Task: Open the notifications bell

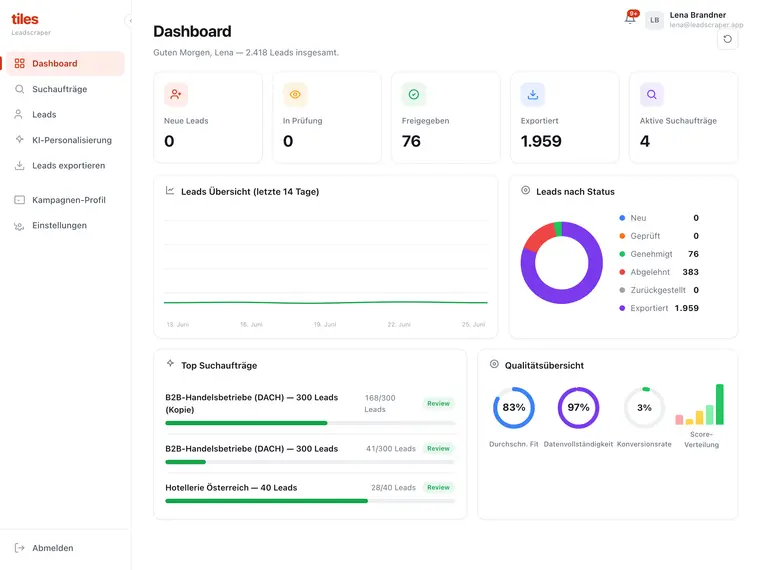Action: tap(630, 17)
